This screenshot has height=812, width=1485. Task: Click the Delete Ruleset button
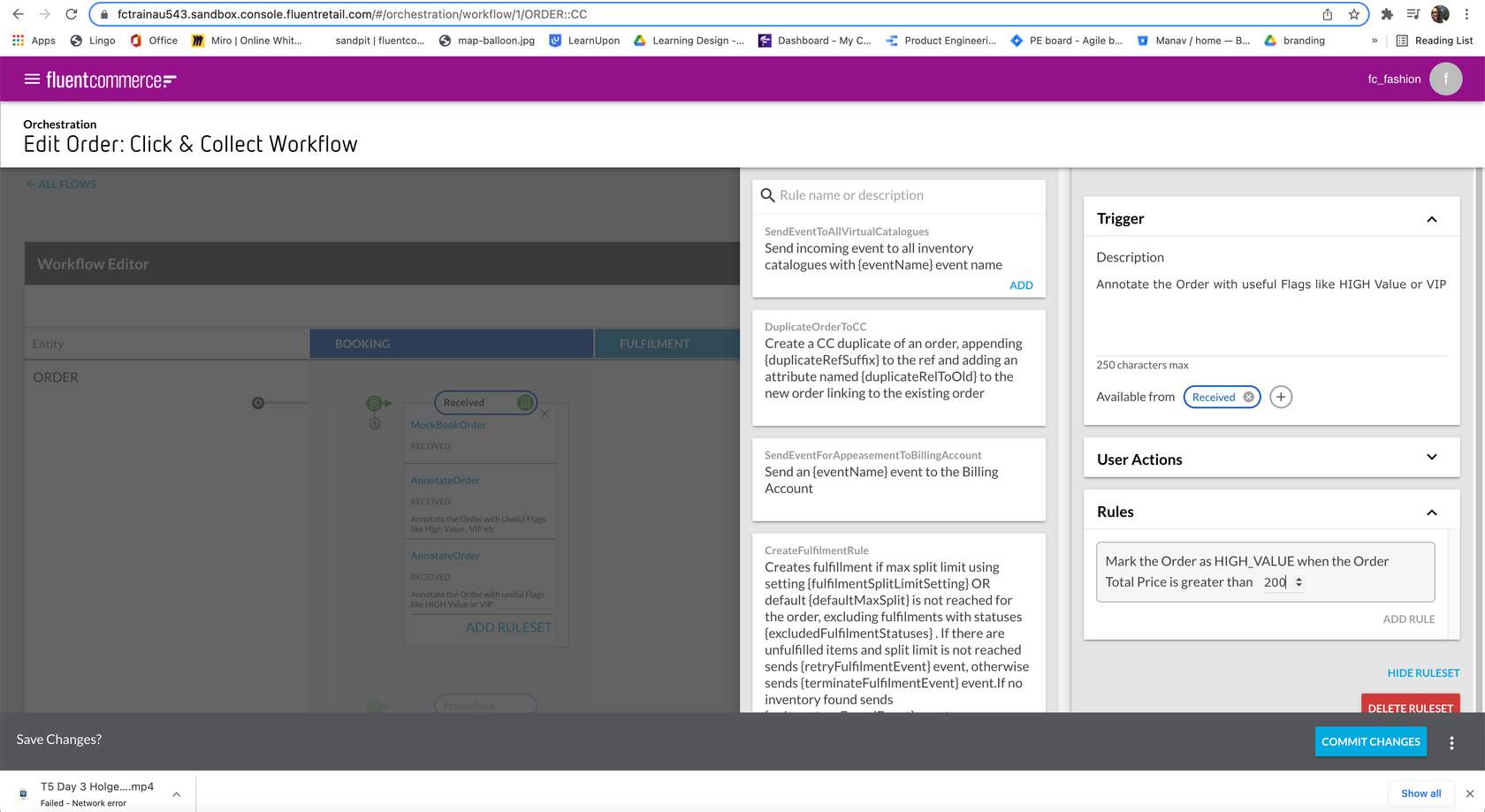1410,708
